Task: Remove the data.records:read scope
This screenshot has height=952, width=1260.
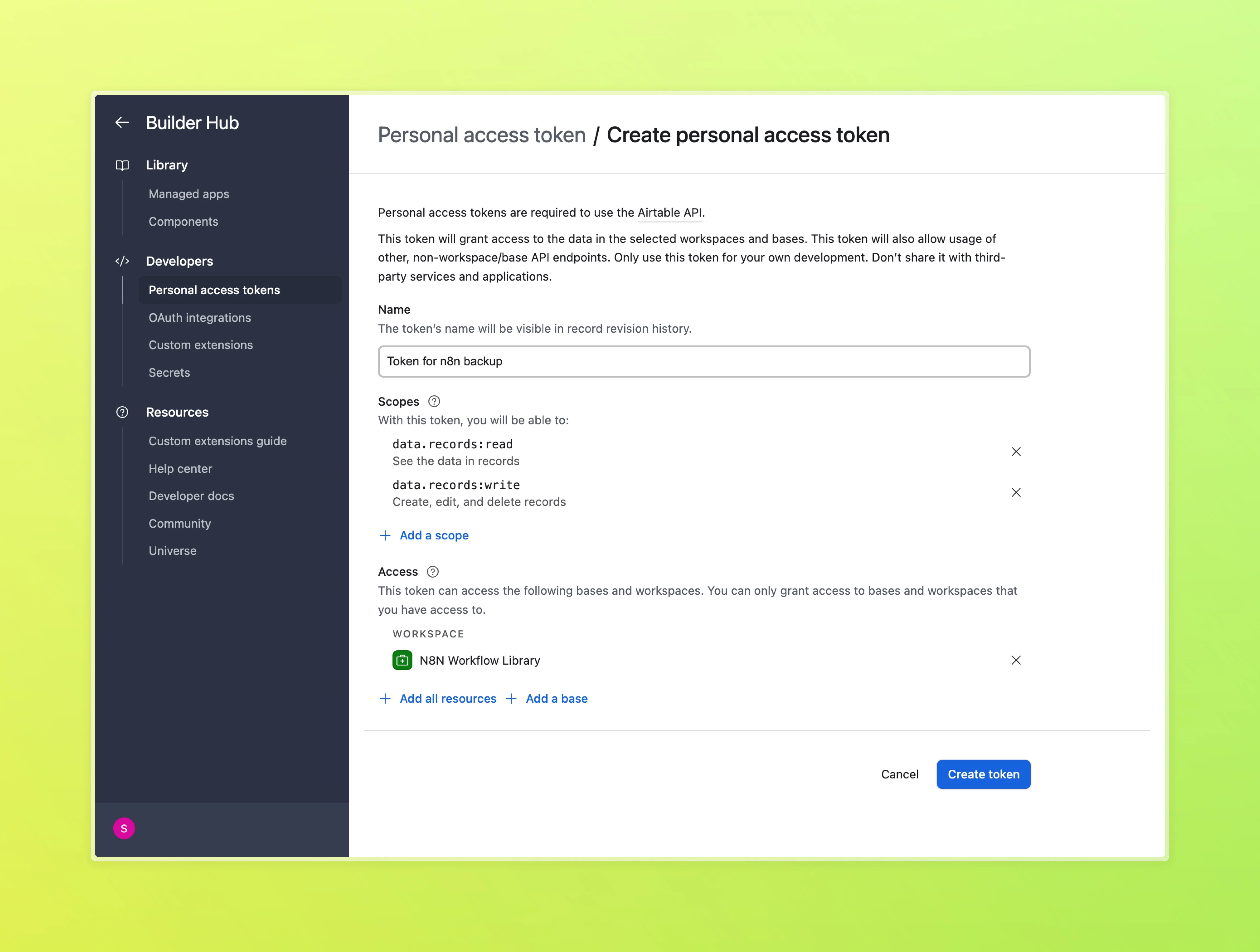Action: click(x=1017, y=451)
